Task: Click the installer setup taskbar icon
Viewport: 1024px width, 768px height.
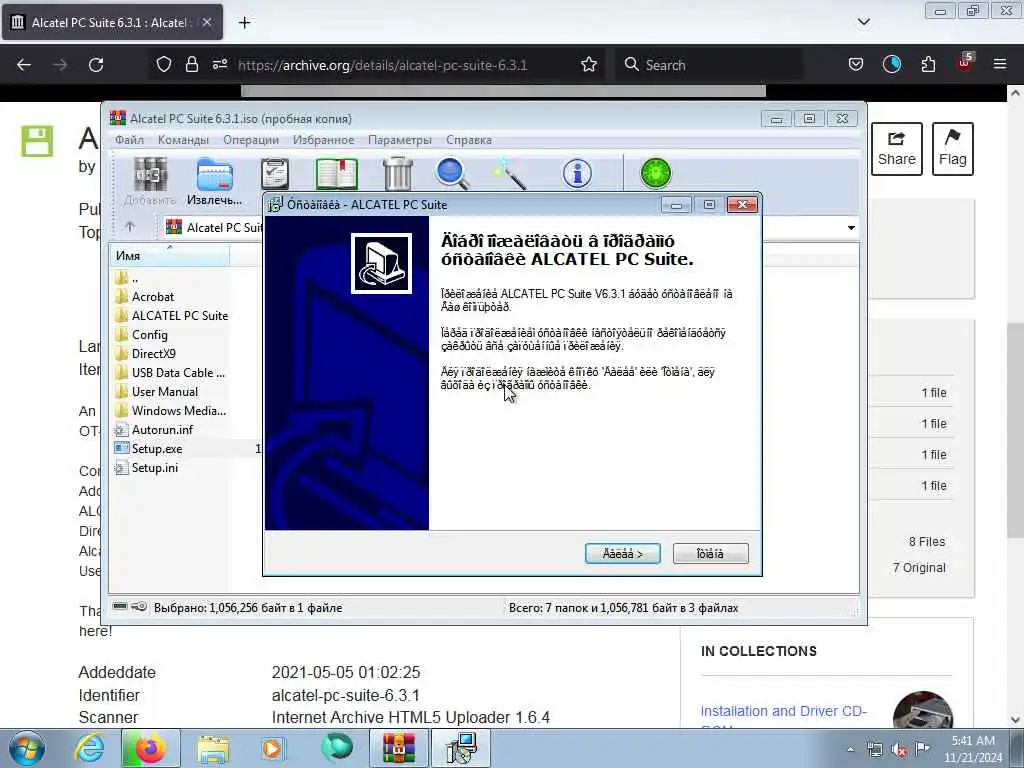Action: (461, 748)
